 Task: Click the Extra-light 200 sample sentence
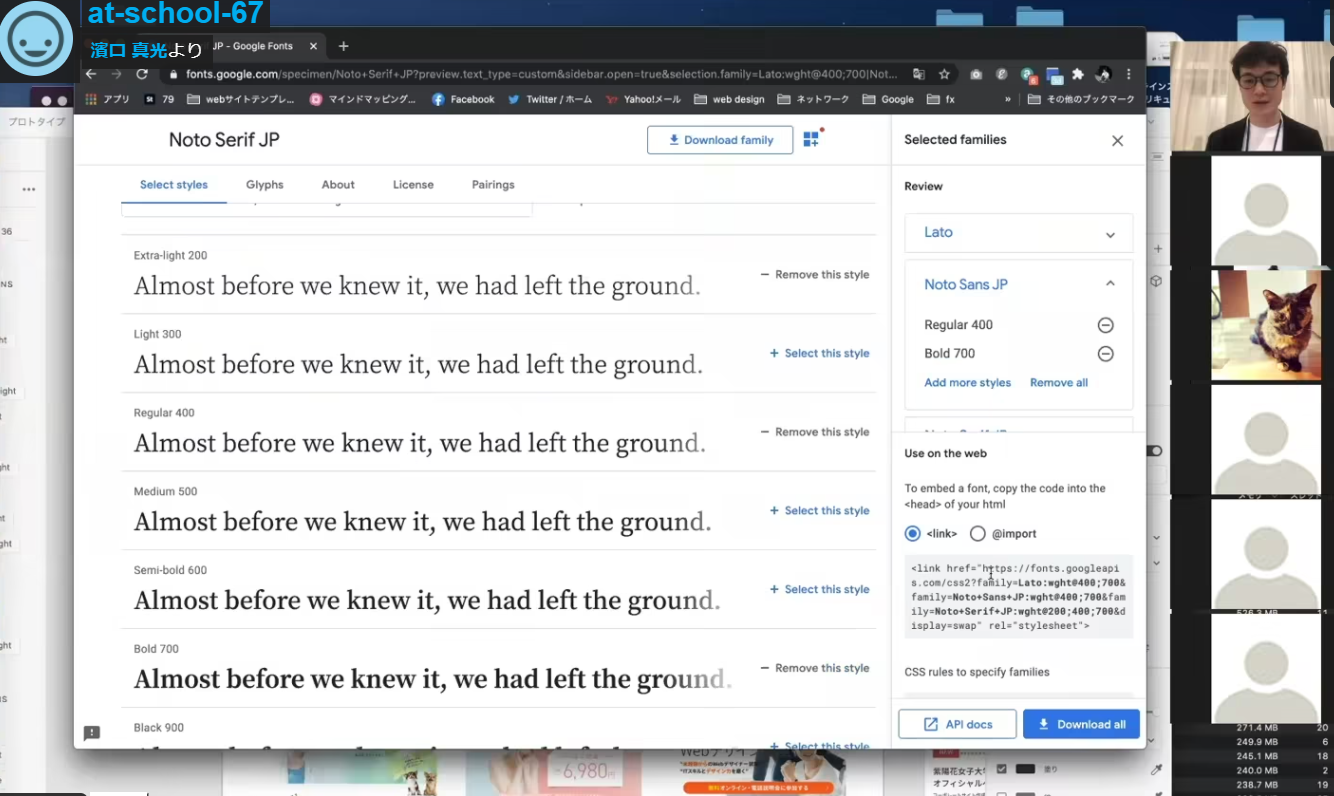pos(417,286)
